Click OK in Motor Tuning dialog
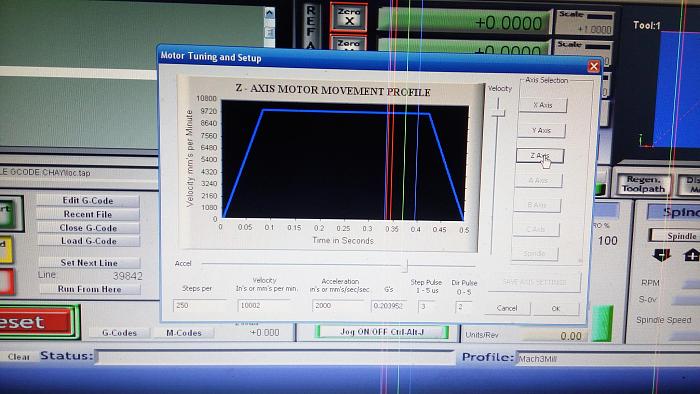 (556, 308)
